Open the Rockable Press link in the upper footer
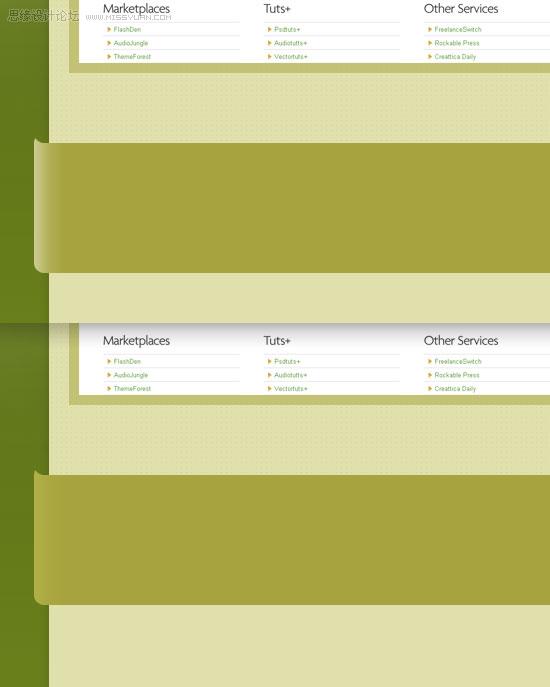This screenshot has height=687, width=550. pyautogui.click(x=457, y=43)
